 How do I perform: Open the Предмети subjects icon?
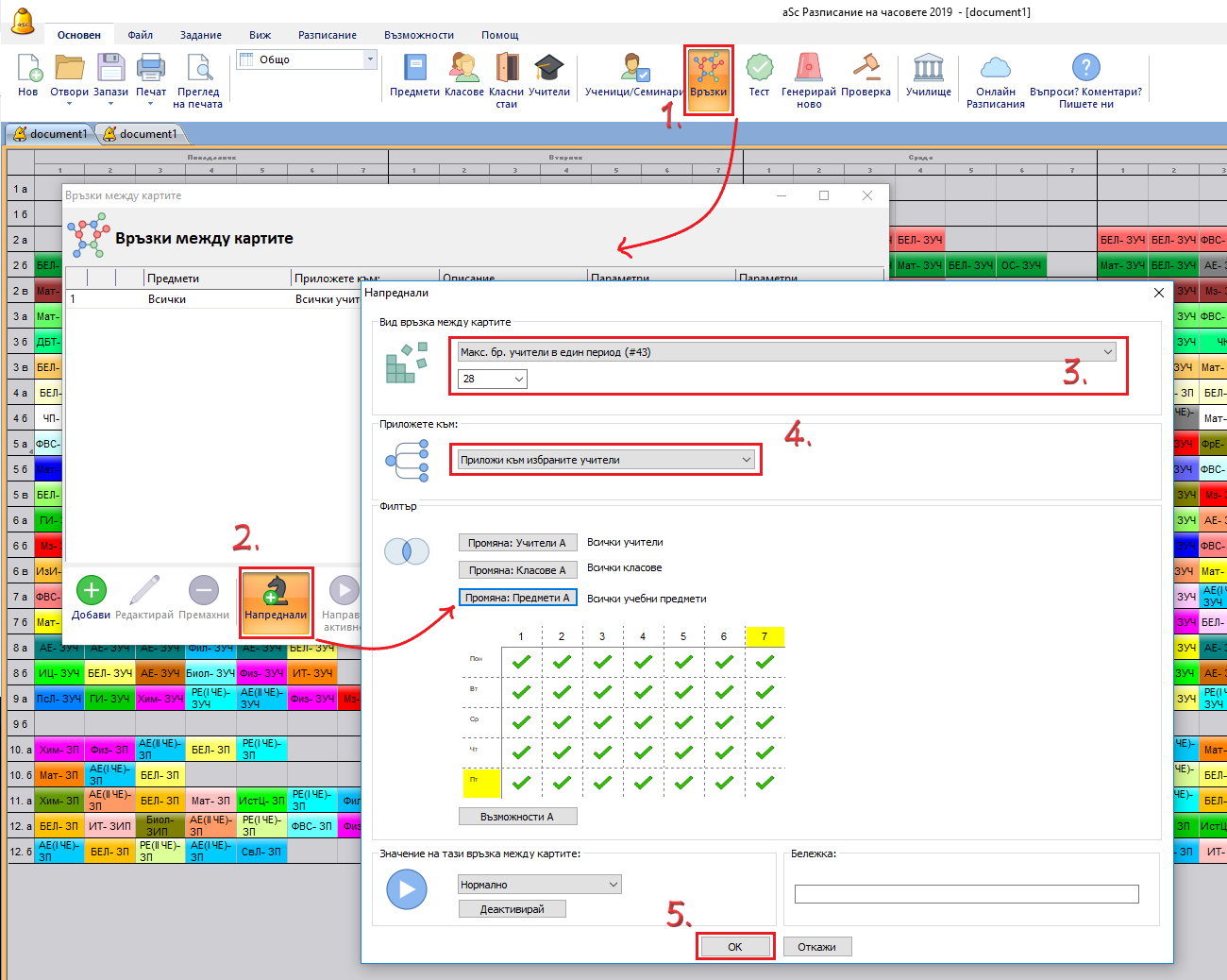(414, 76)
